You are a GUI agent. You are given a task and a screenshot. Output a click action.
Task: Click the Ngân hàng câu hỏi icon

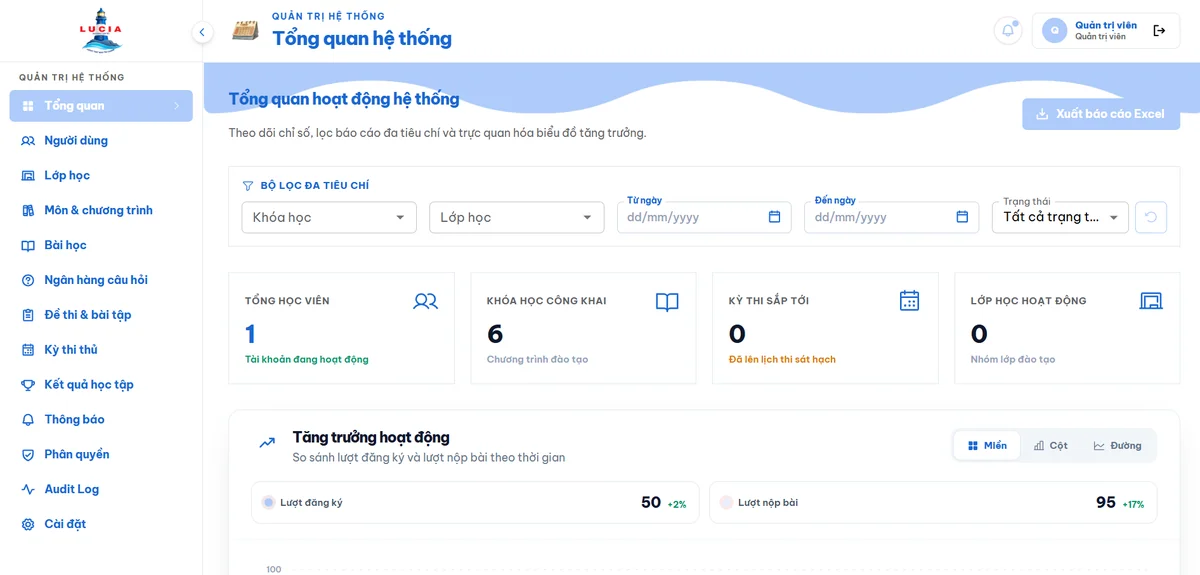pos(28,280)
